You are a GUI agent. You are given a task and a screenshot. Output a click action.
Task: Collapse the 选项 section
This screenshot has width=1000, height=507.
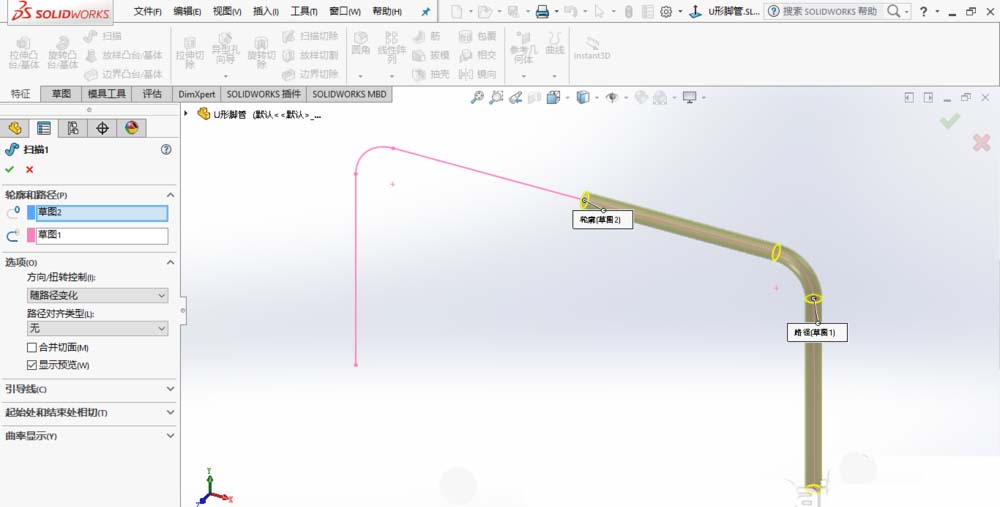click(x=170, y=263)
